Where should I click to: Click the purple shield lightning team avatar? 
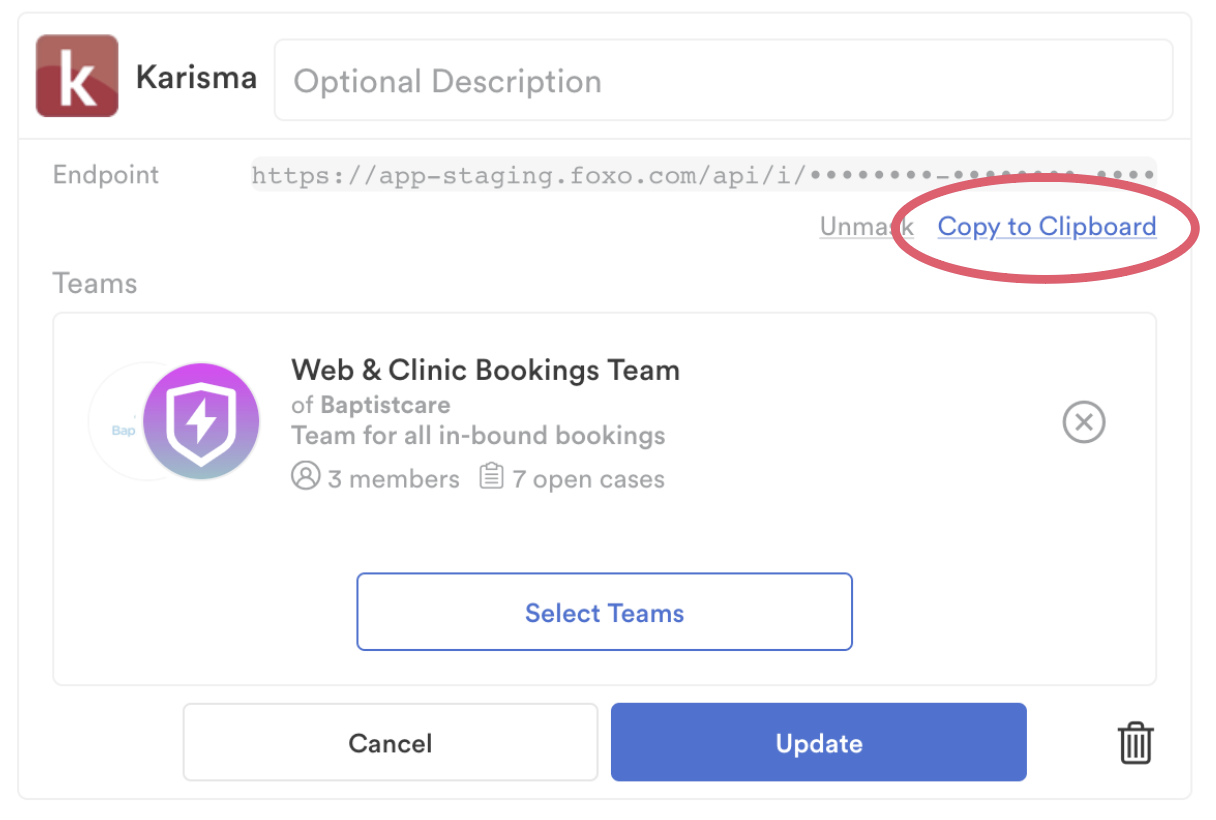[201, 421]
